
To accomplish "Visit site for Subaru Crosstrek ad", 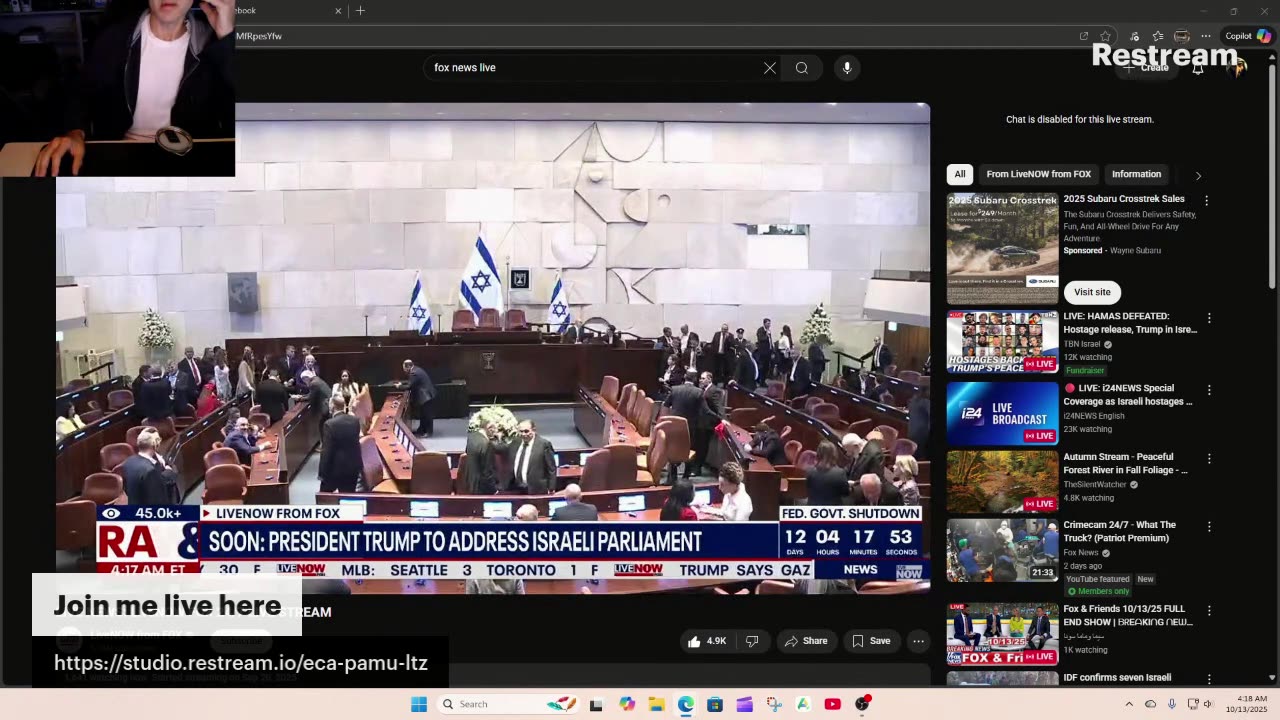I will pyautogui.click(x=1092, y=292).
